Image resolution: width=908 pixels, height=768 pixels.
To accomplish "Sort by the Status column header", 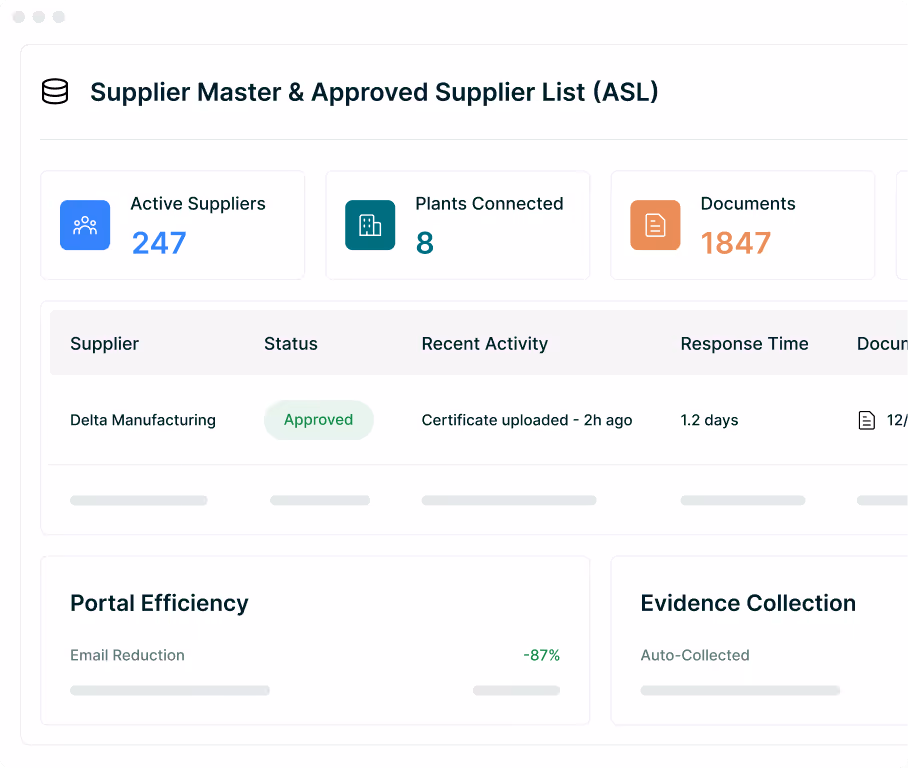I will 291,344.
